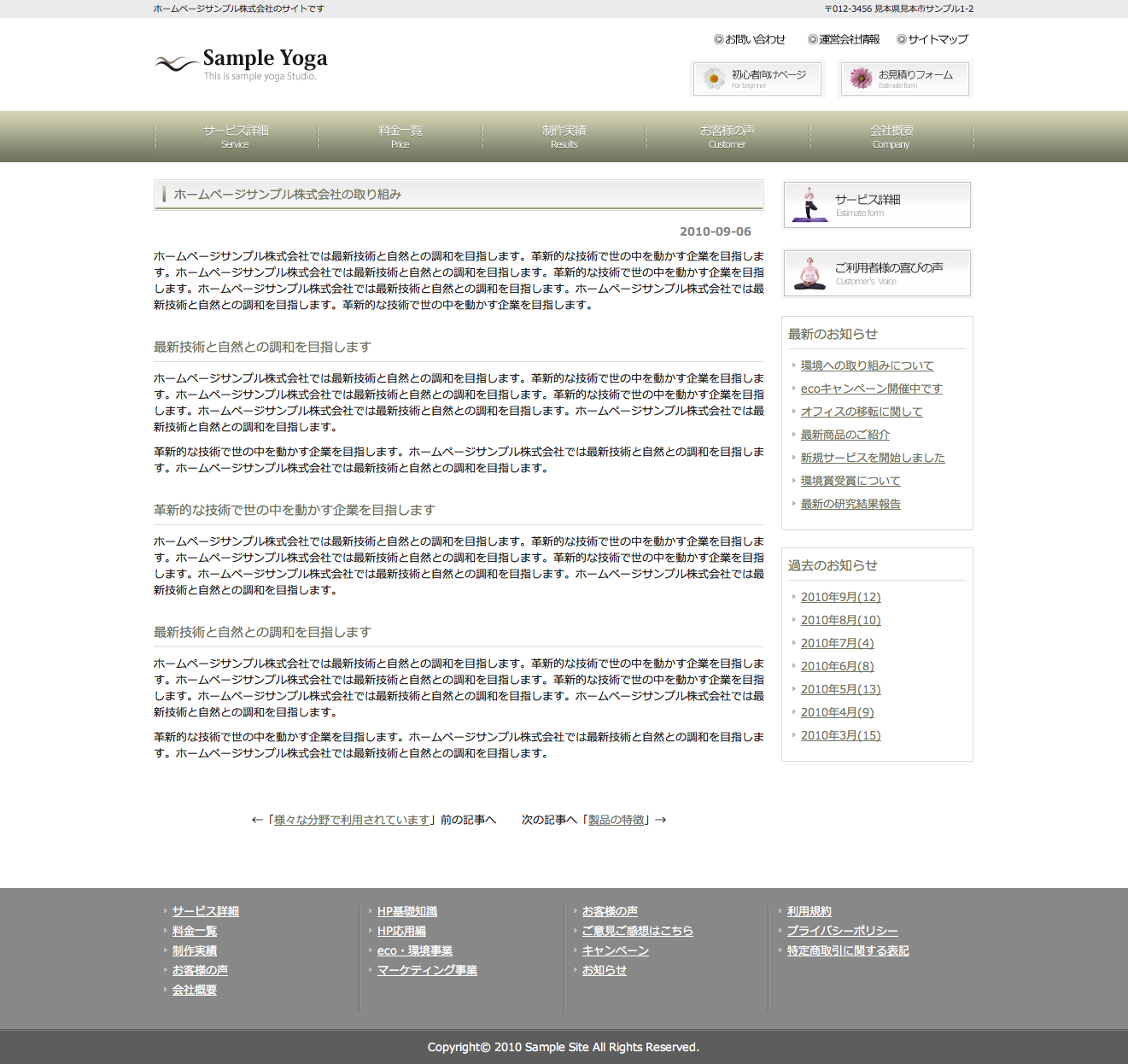Open the サービス詳細 Service navigation tab

click(x=236, y=136)
